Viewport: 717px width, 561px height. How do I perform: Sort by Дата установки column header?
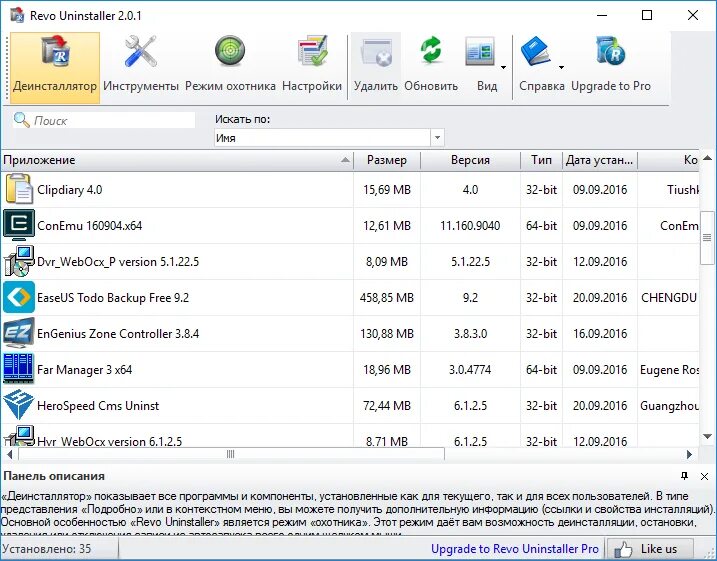click(x=599, y=160)
